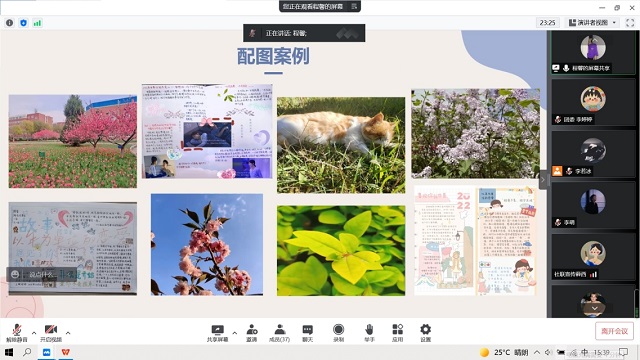The image size is (640, 360).
Task: Click the 配图案例 slide title
Action: (273, 56)
